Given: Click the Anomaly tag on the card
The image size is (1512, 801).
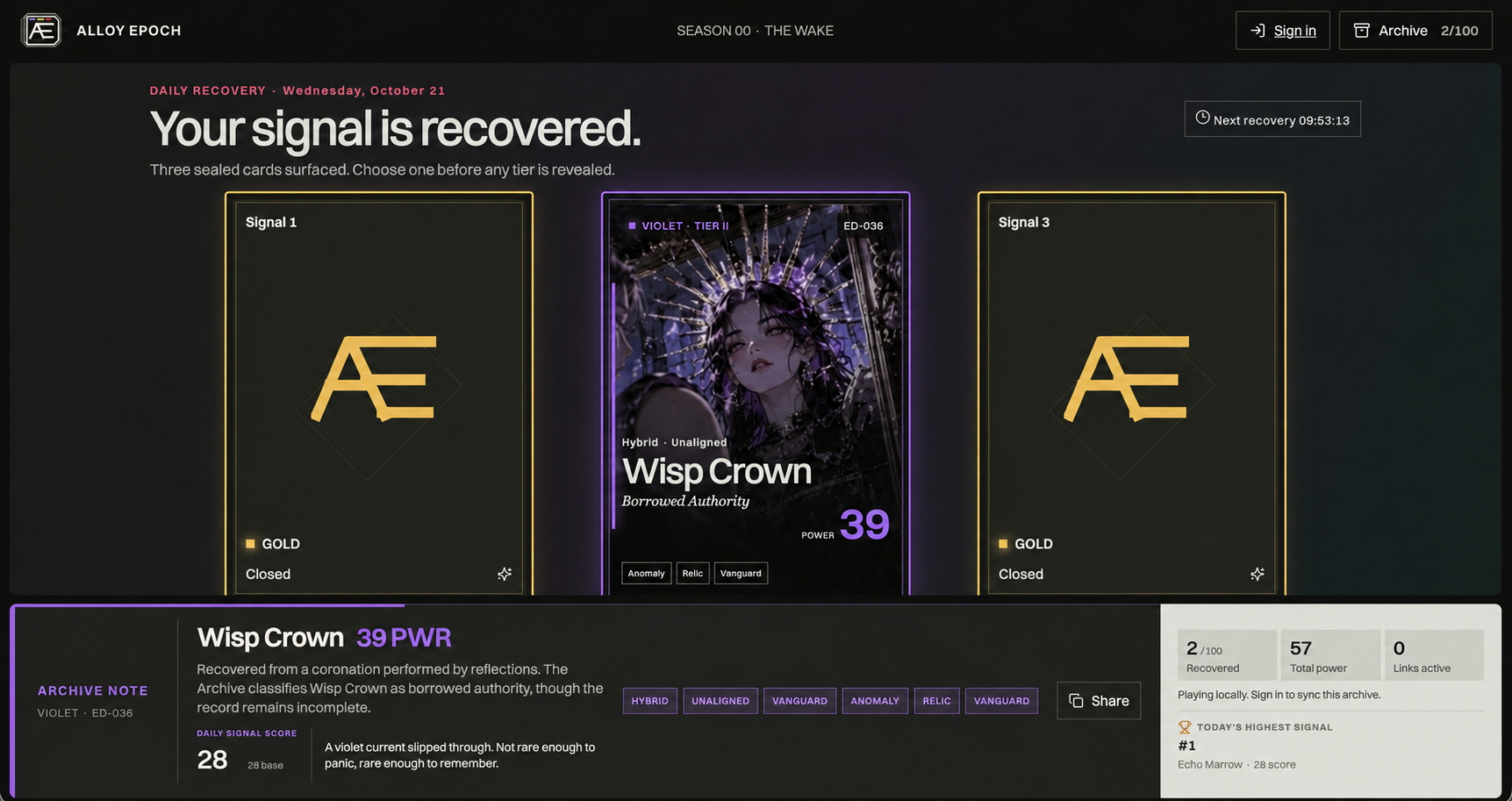Looking at the screenshot, I should (x=646, y=573).
